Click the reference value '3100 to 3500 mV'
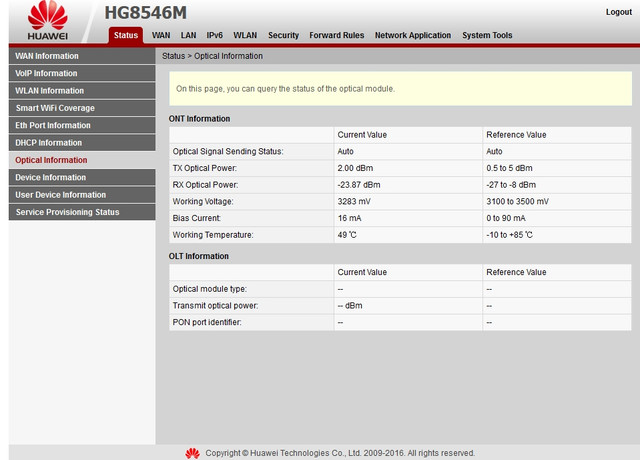This screenshot has width=640, height=460. pos(518,202)
